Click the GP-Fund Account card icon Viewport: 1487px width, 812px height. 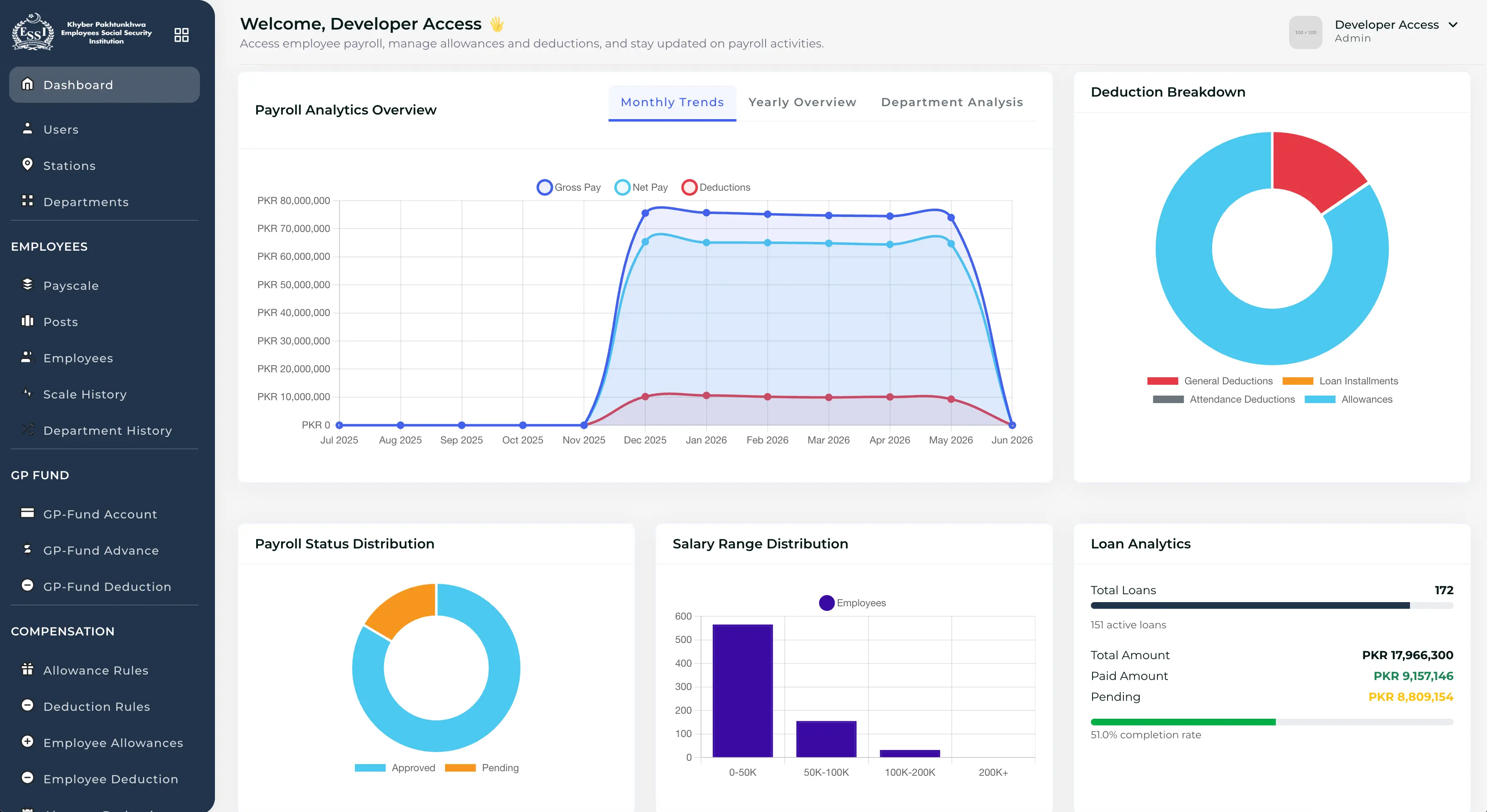pyautogui.click(x=27, y=513)
